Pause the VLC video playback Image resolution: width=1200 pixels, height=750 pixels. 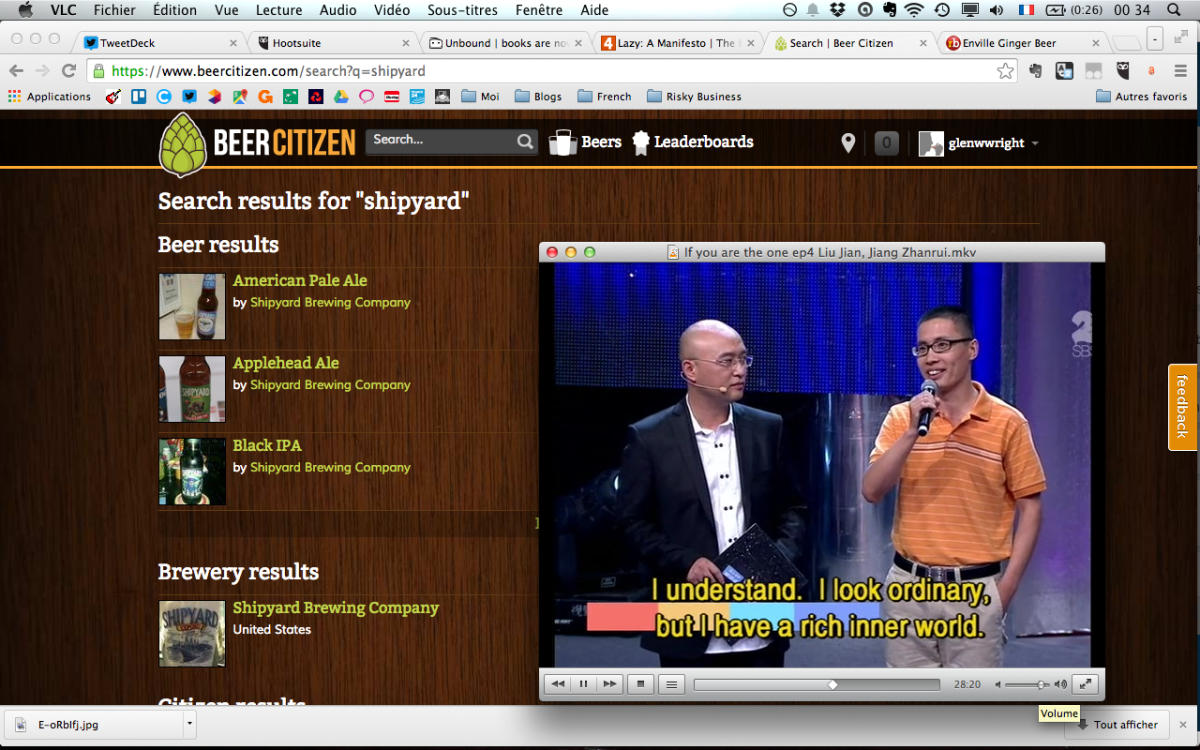pos(583,684)
